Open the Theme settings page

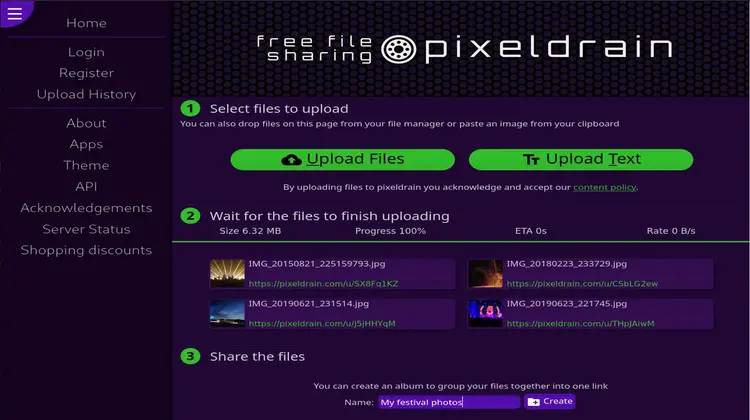click(86, 165)
